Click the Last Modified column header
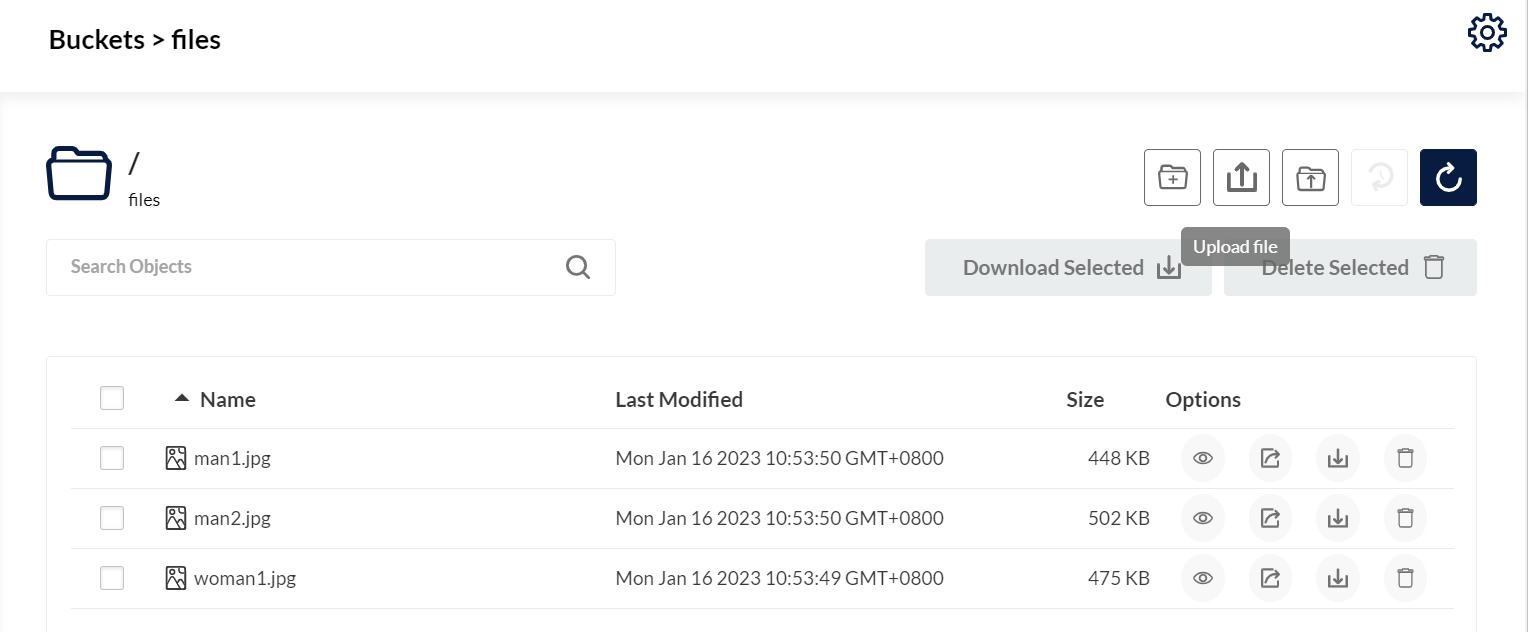This screenshot has width=1528, height=632. pos(678,400)
